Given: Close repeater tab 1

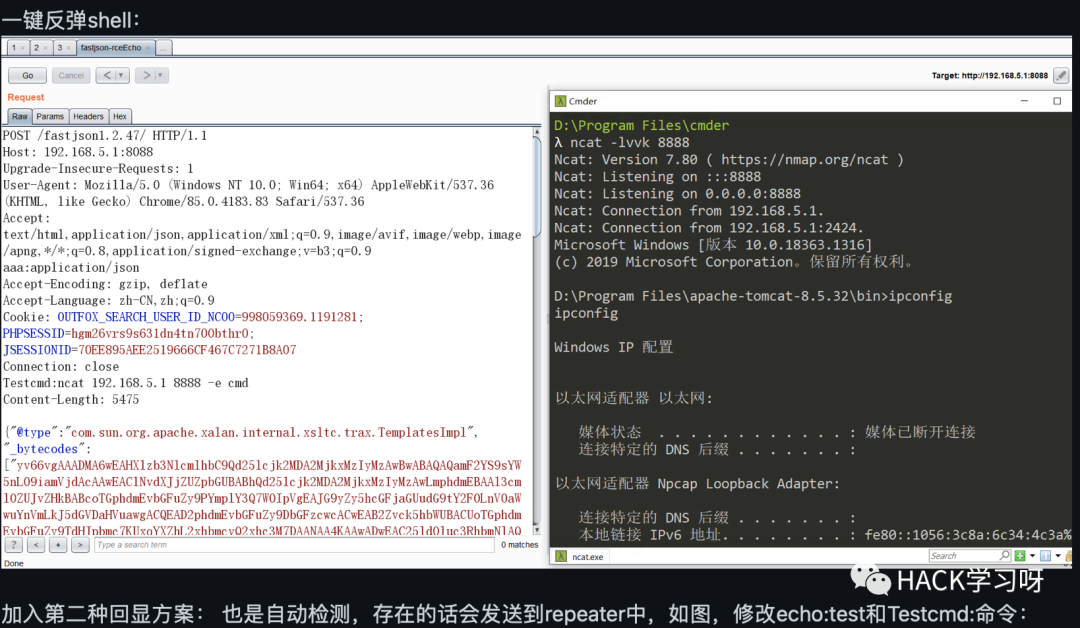Looking at the screenshot, I should point(23,48).
